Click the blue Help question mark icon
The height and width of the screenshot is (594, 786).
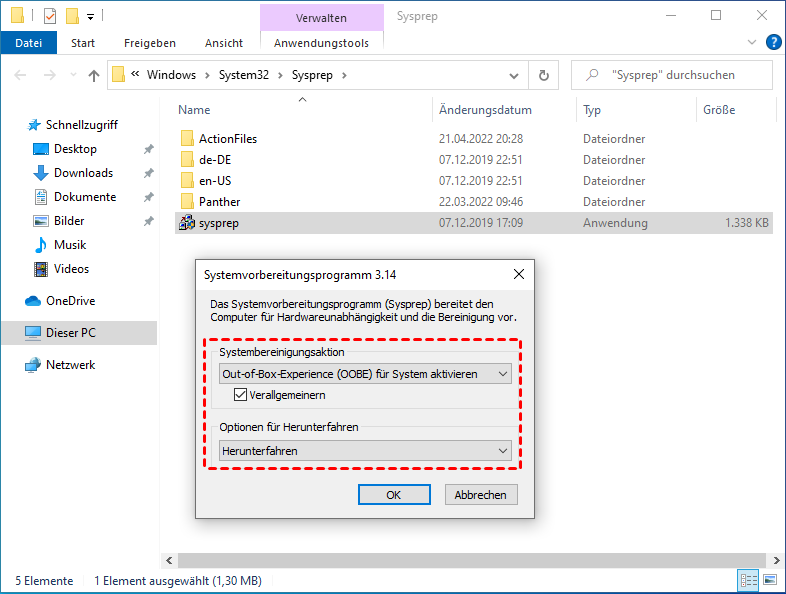coord(773,42)
